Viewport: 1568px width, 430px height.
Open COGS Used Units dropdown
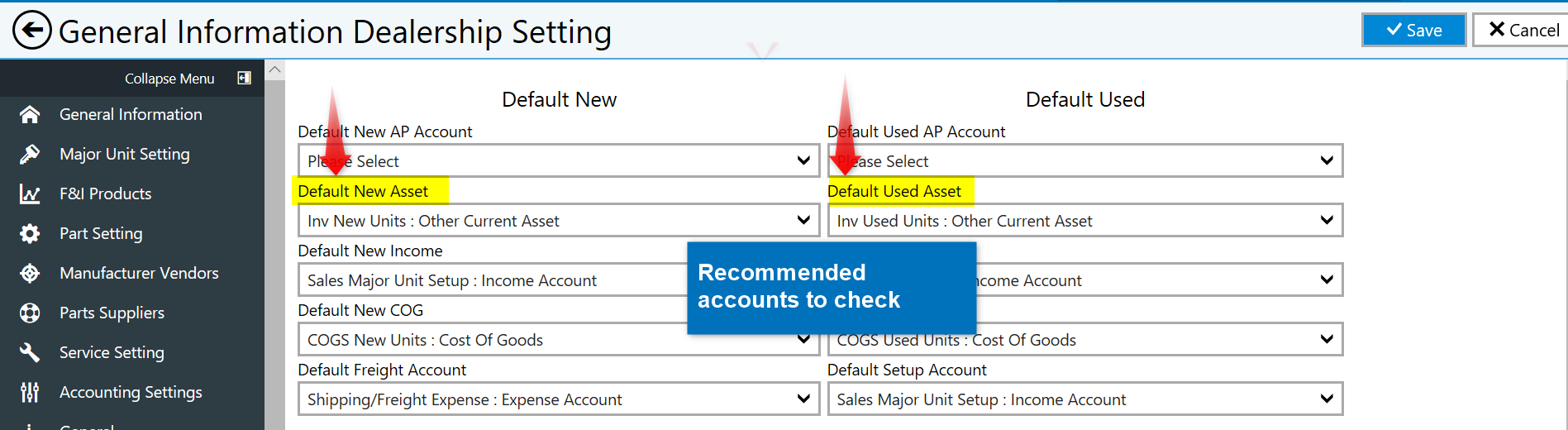(1085, 339)
